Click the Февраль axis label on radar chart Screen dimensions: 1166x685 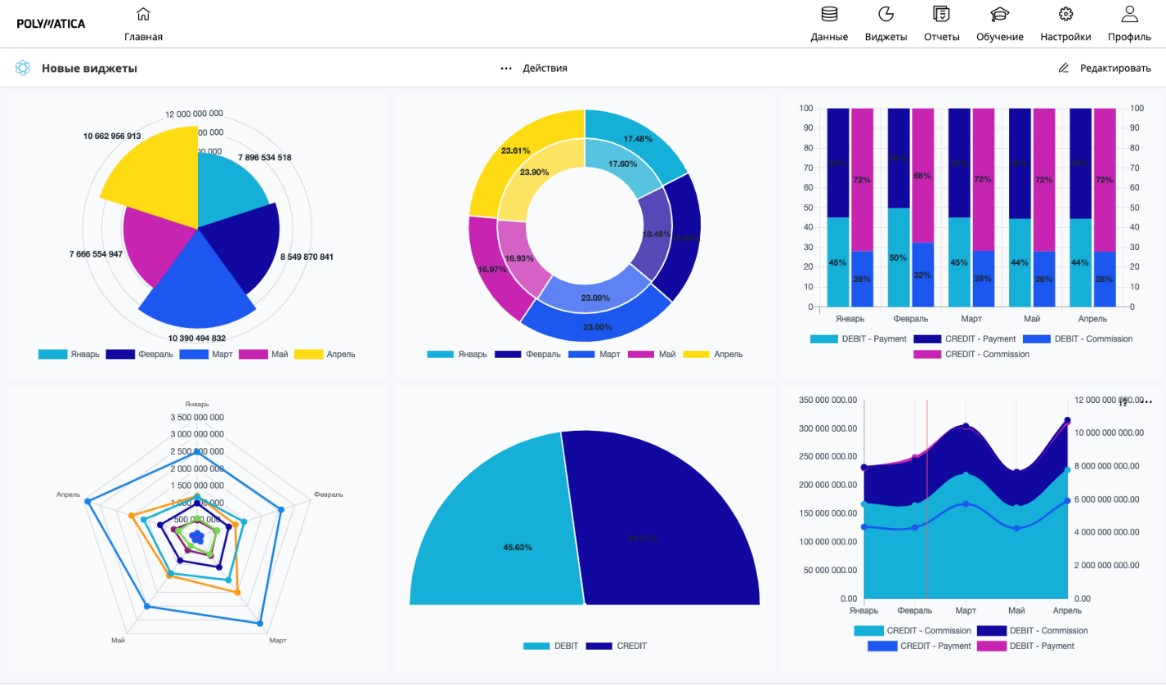328,494
